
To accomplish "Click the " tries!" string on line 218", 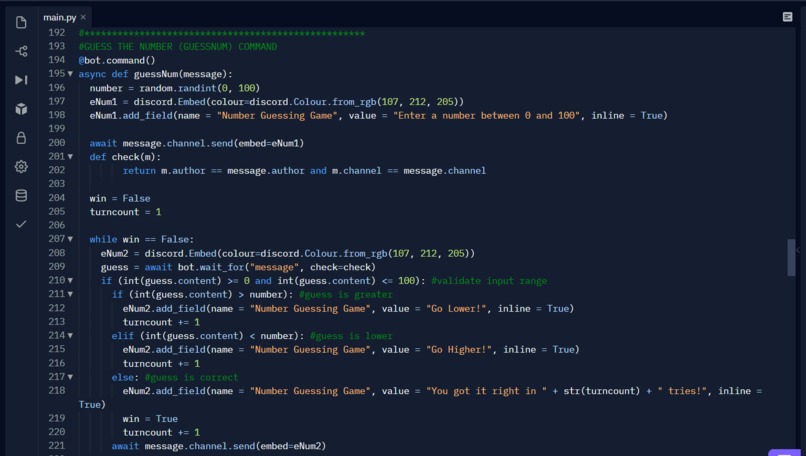I will point(682,391).
